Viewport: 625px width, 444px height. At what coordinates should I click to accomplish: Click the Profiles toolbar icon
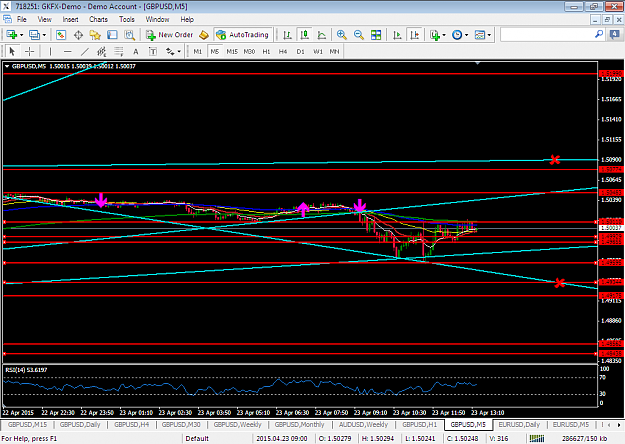coord(34,35)
